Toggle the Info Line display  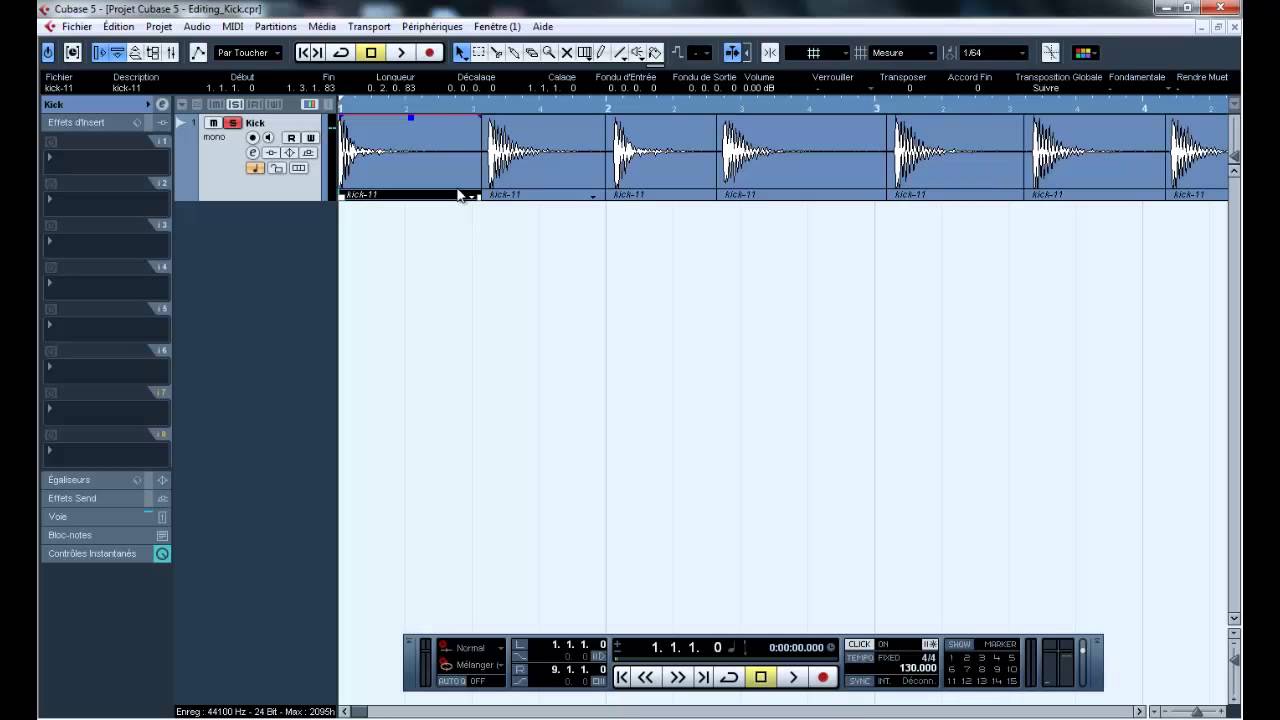point(118,53)
